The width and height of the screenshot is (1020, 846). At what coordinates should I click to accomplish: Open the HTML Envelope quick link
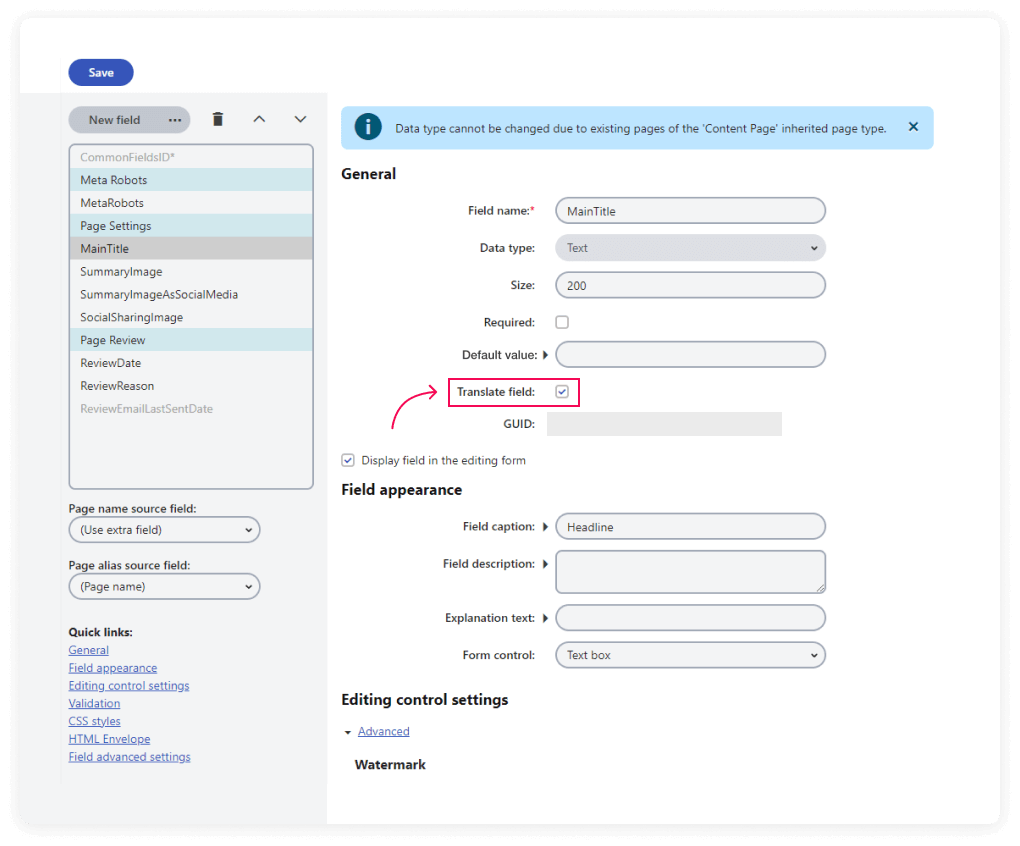(x=109, y=739)
